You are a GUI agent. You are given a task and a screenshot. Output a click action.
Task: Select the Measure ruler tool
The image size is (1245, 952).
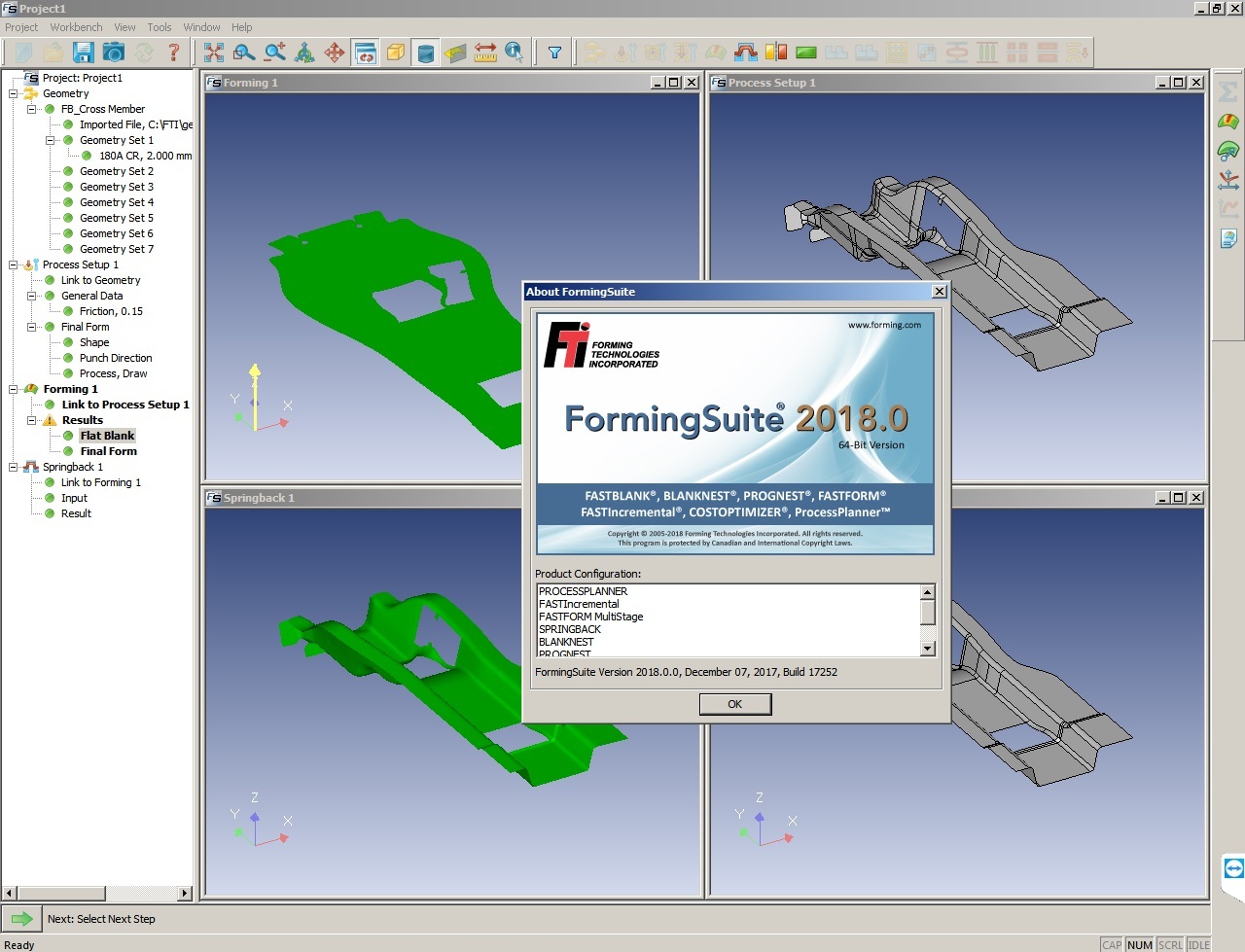pyautogui.click(x=485, y=53)
